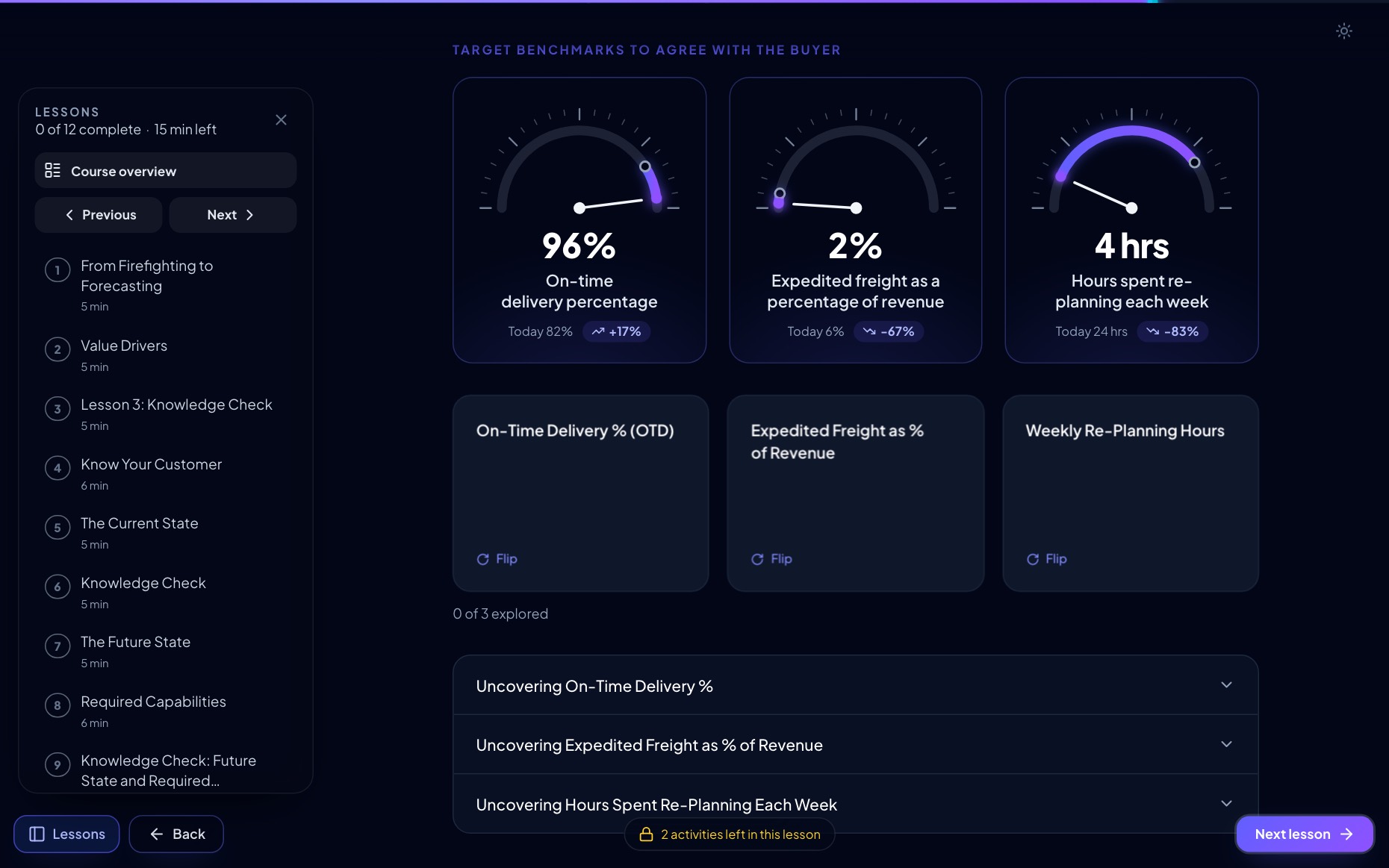
Task: Go to Next lesson
Action: [x=1304, y=834]
